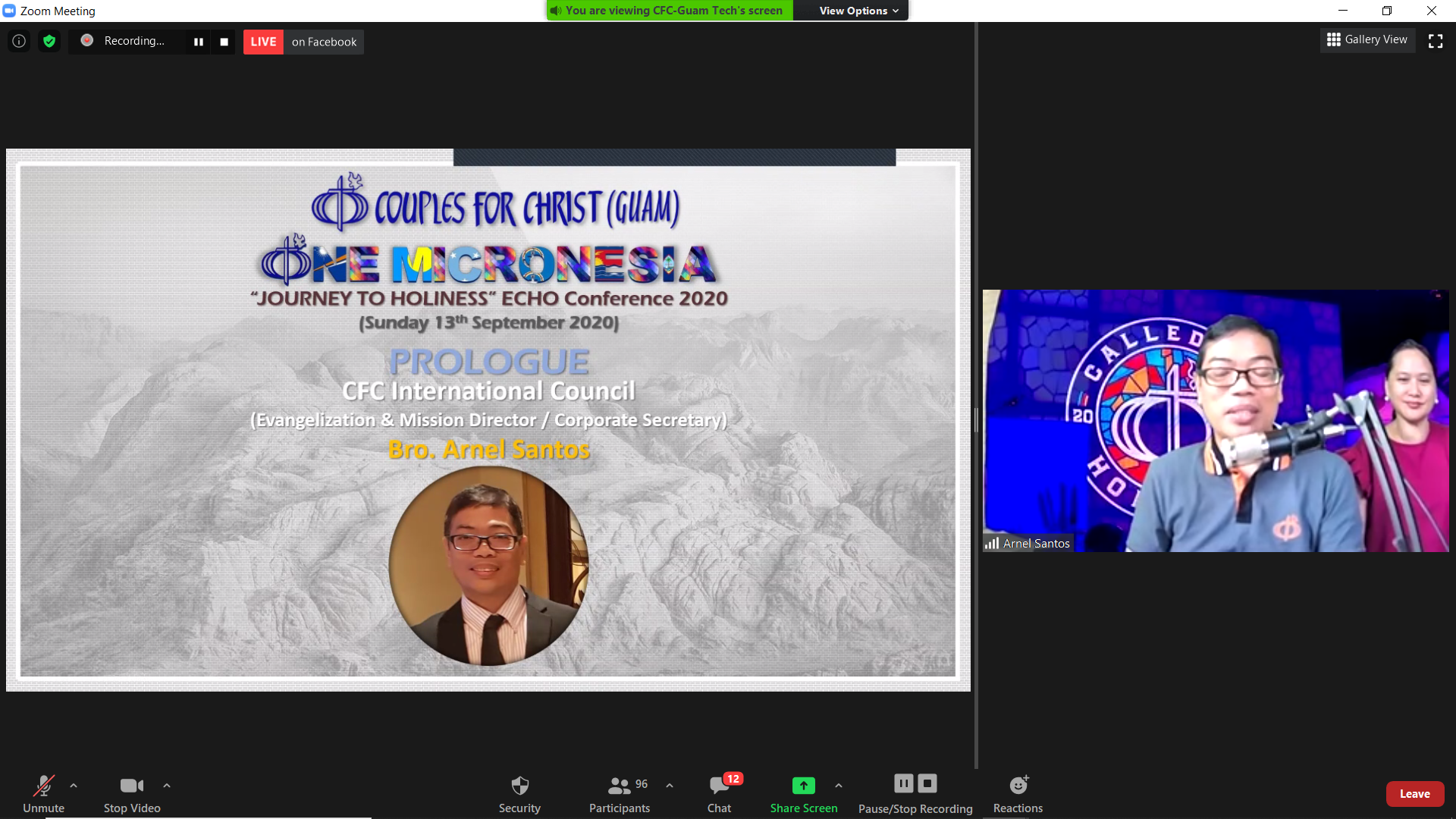The image size is (1456, 819).
Task: Click the Share Screen button
Action: coord(804,793)
